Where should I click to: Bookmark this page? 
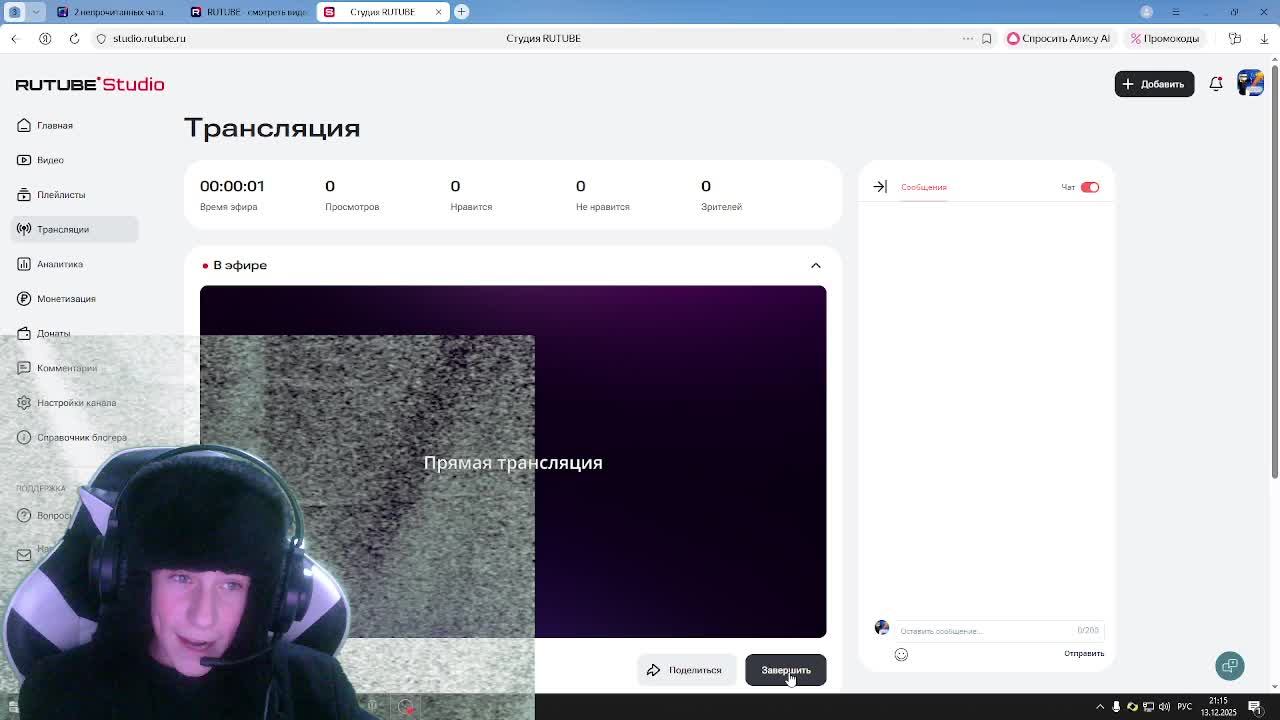point(987,38)
